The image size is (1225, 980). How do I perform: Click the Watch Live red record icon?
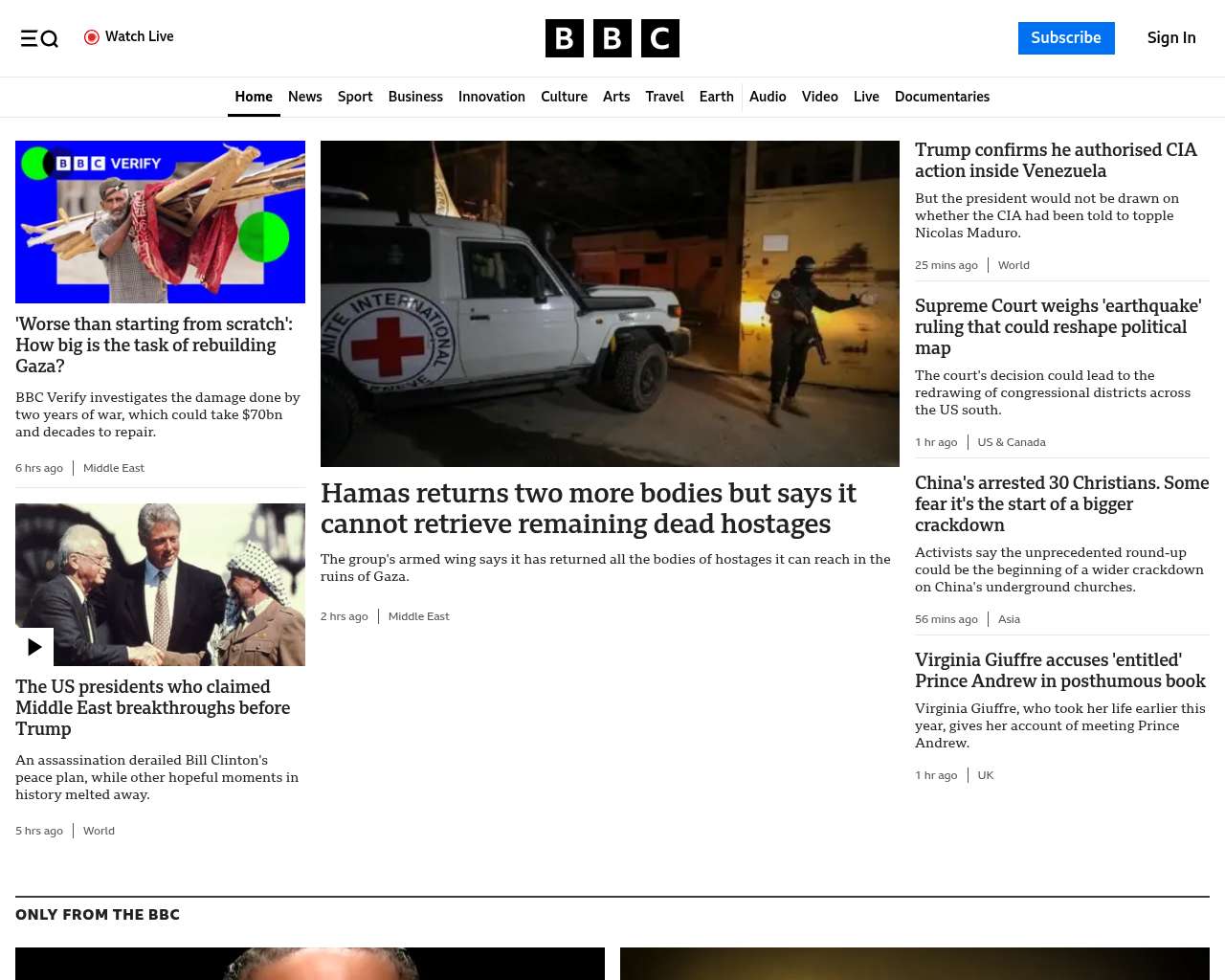tap(92, 37)
